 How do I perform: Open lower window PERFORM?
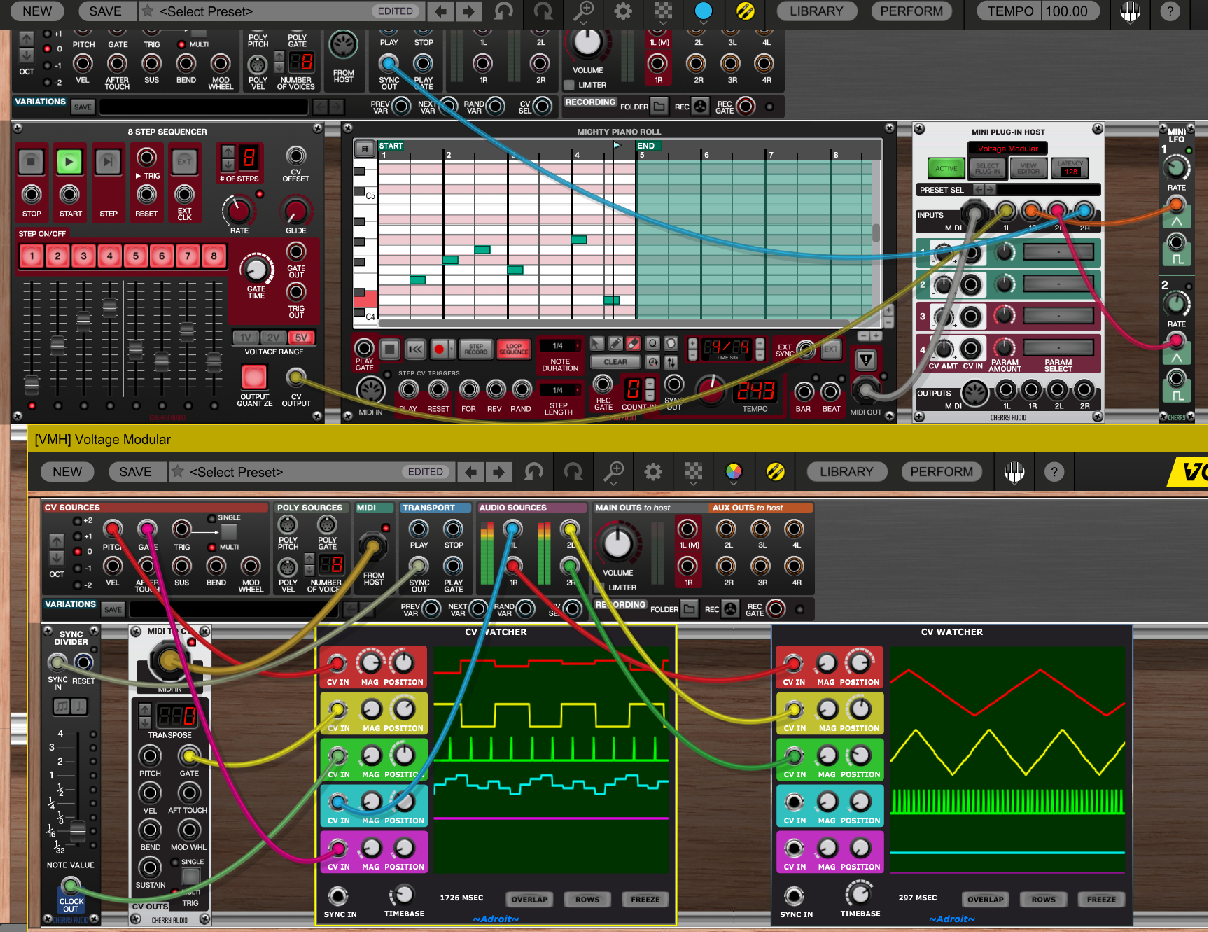942,472
